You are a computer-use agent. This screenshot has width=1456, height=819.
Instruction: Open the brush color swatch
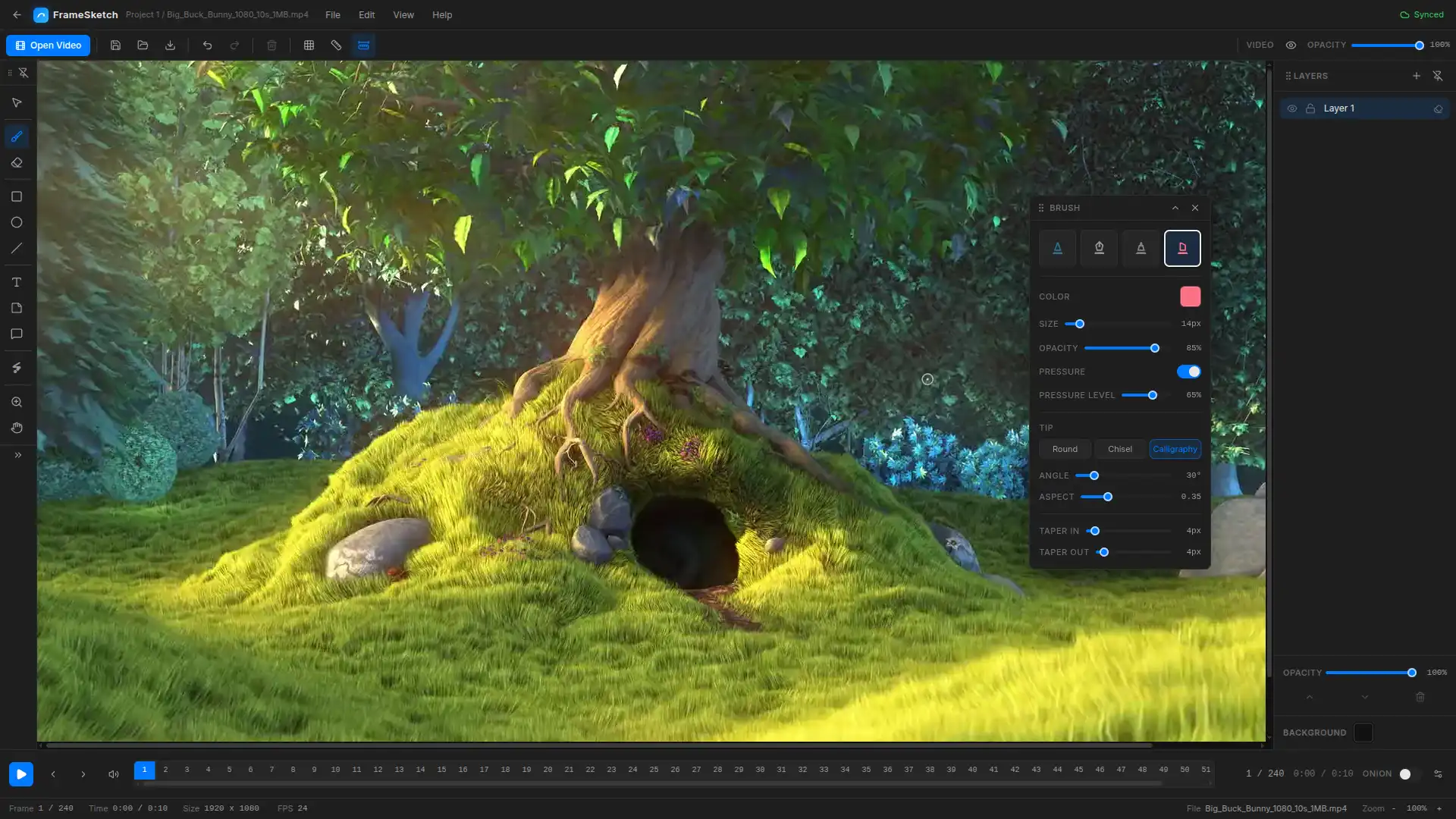(x=1191, y=297)
